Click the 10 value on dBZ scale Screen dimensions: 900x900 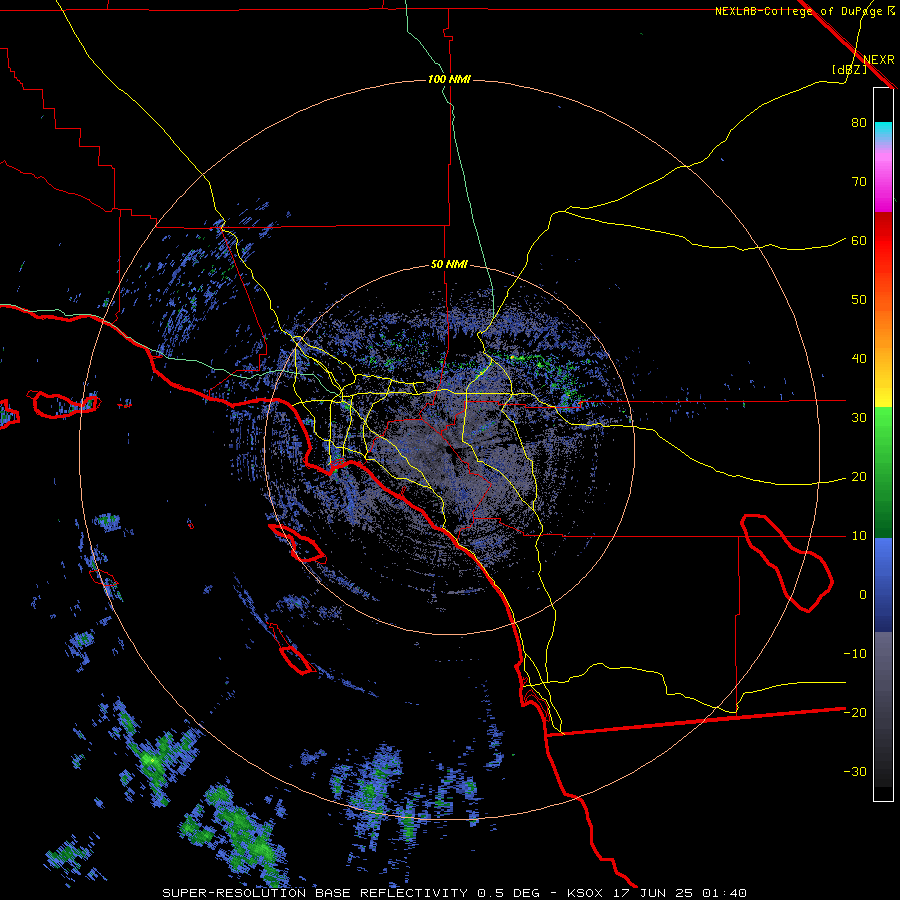pos(859,536)
